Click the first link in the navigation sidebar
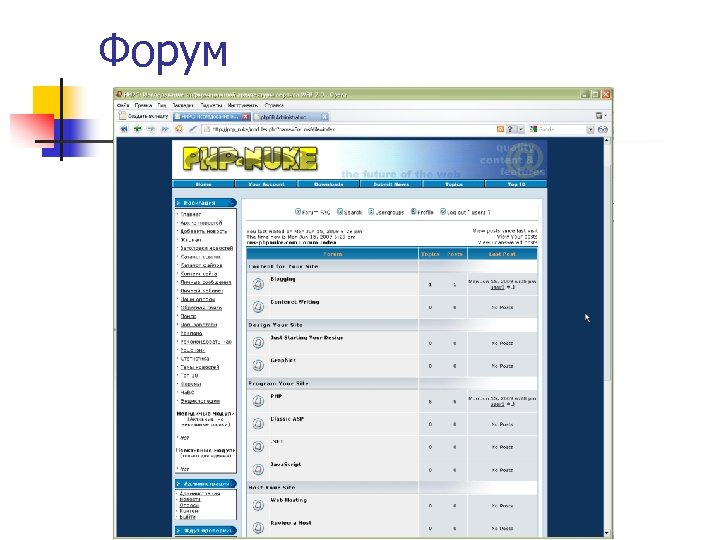The height and width of the screenshot is (540, 720). click(x=191, y=214)
